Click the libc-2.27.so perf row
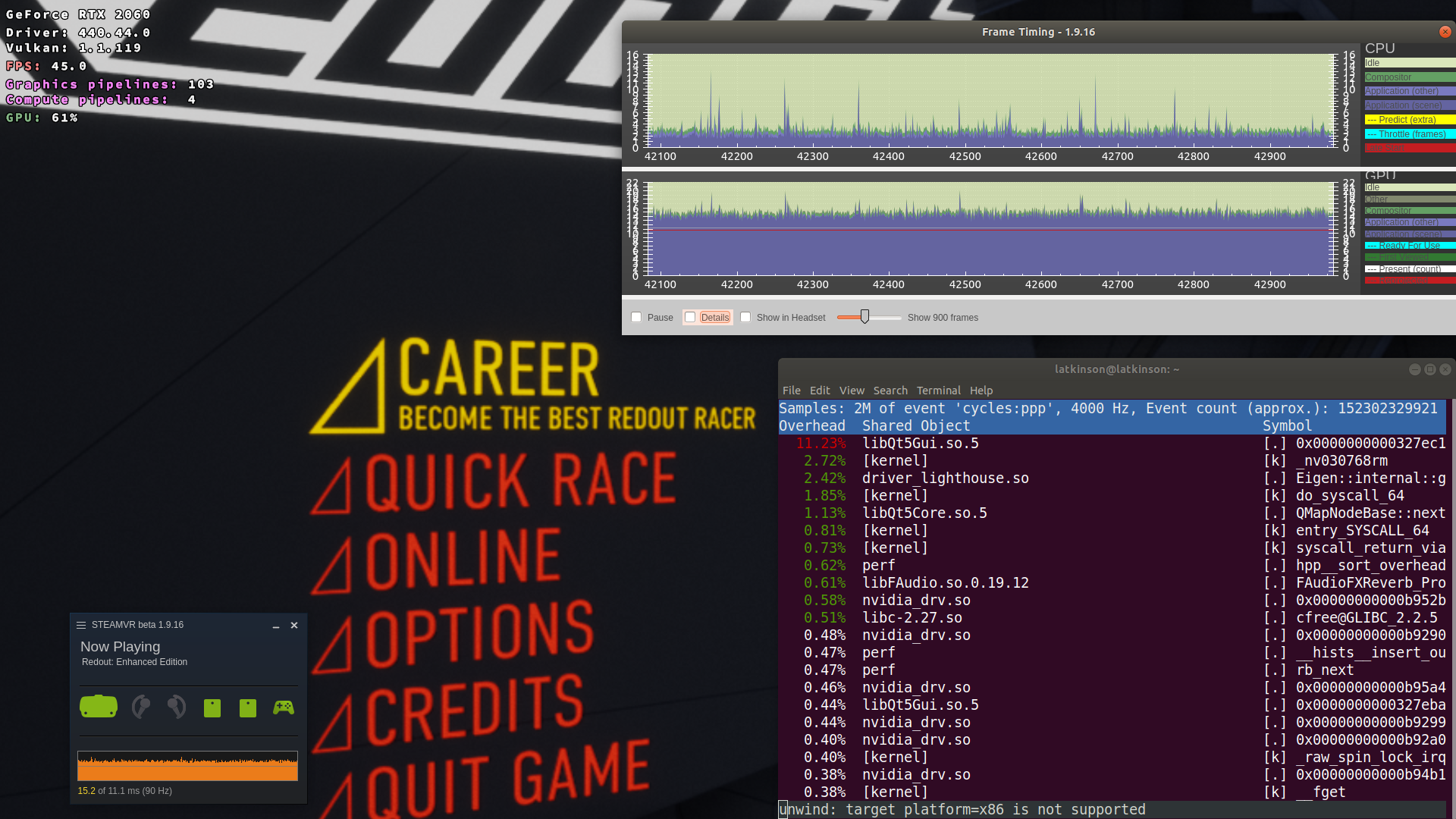This screenshot has height=819, width=1456. tap(1112, 618)
